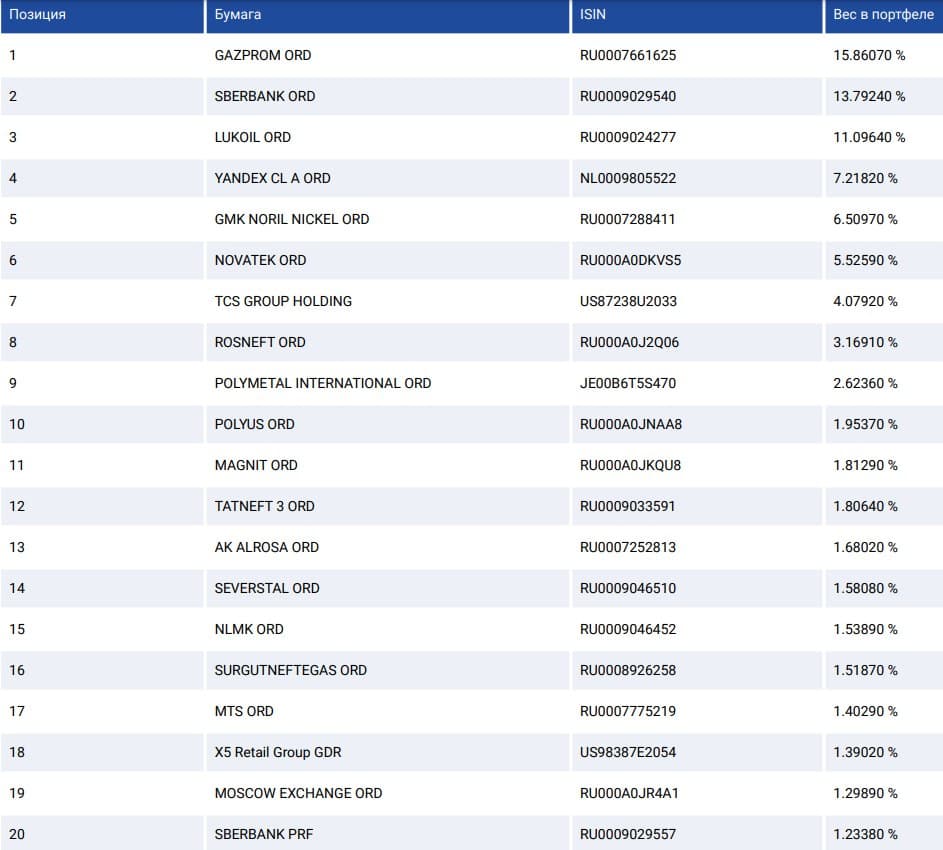Click the weight value 1.80640 %
The height and width of the screenshot is (850, 943).
[x=865, y=506]
